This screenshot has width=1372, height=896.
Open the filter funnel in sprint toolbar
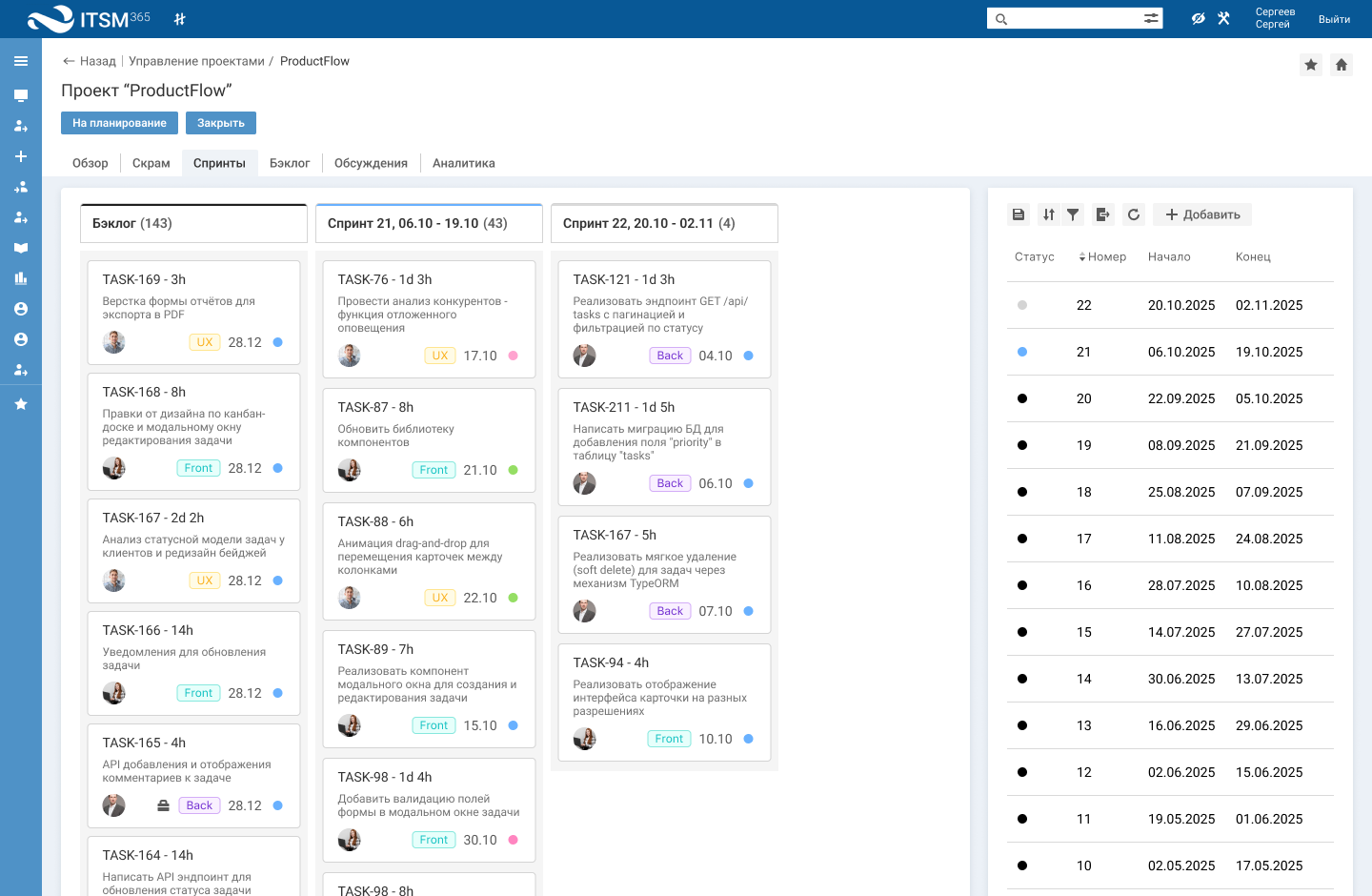coord(1073,214)
